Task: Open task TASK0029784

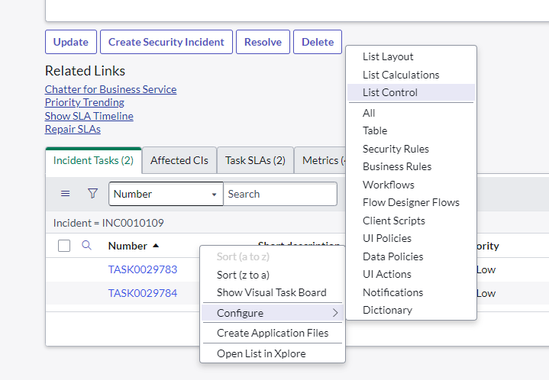Action: coord(143,293)
